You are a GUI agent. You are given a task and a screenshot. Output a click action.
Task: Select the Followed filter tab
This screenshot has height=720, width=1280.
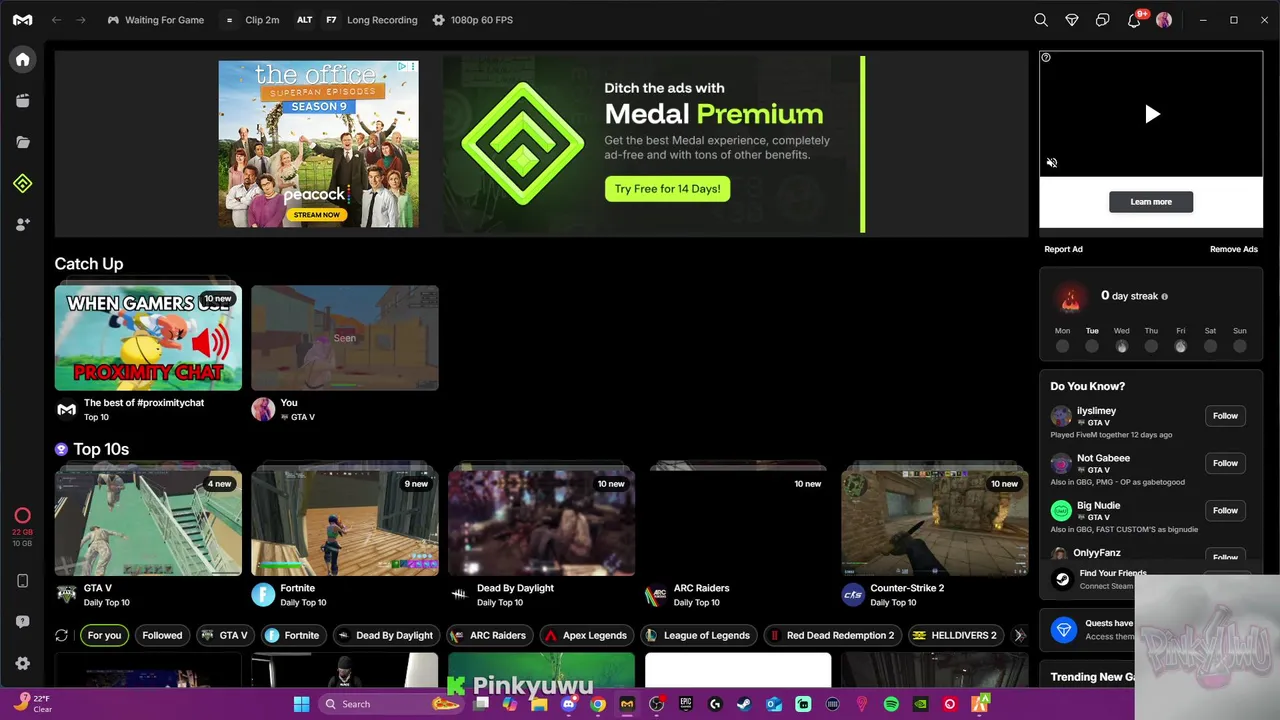(x=162, y=635)
